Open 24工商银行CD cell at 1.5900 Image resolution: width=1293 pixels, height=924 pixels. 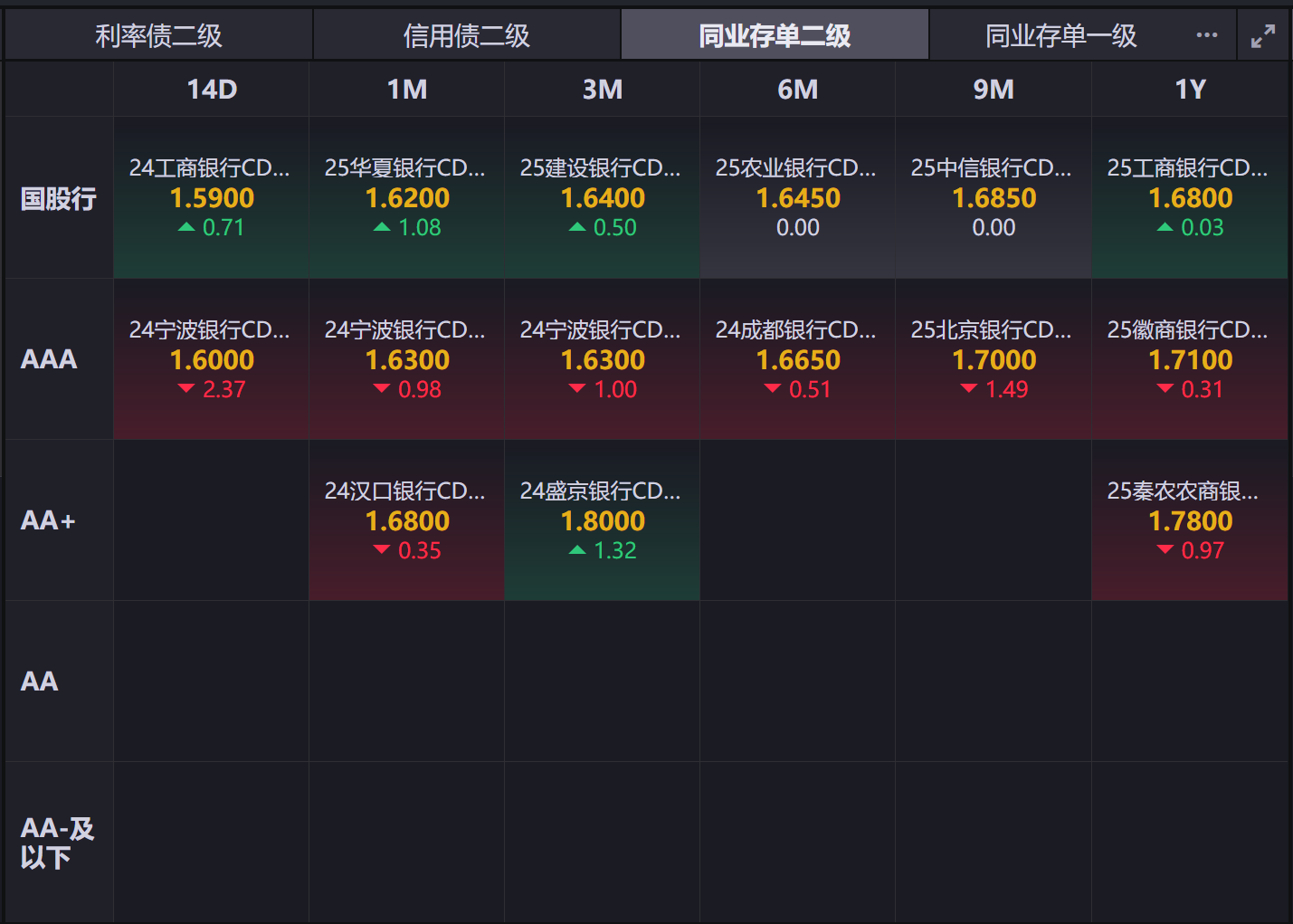point(212,198)
